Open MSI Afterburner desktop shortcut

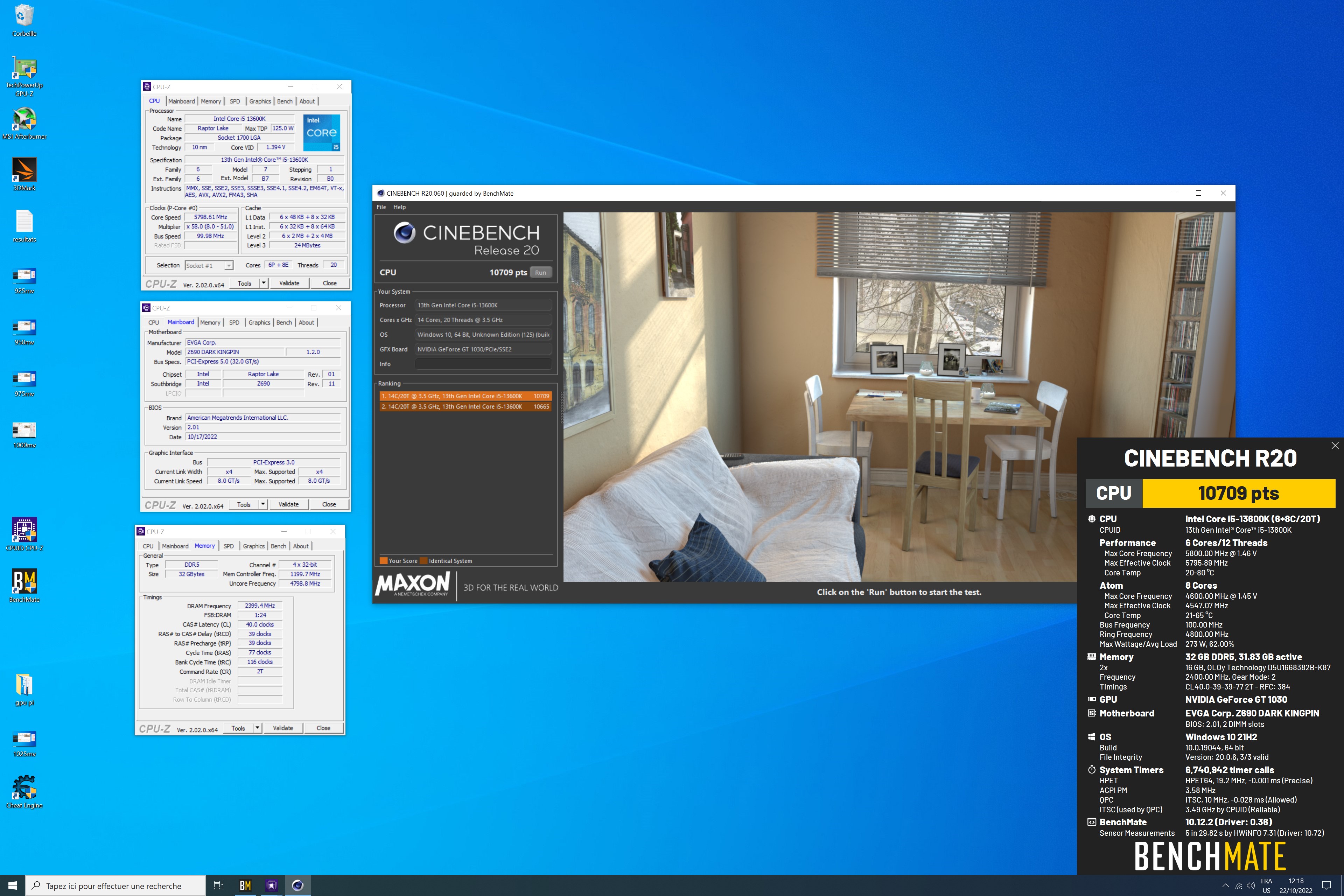tap(24, 124)
